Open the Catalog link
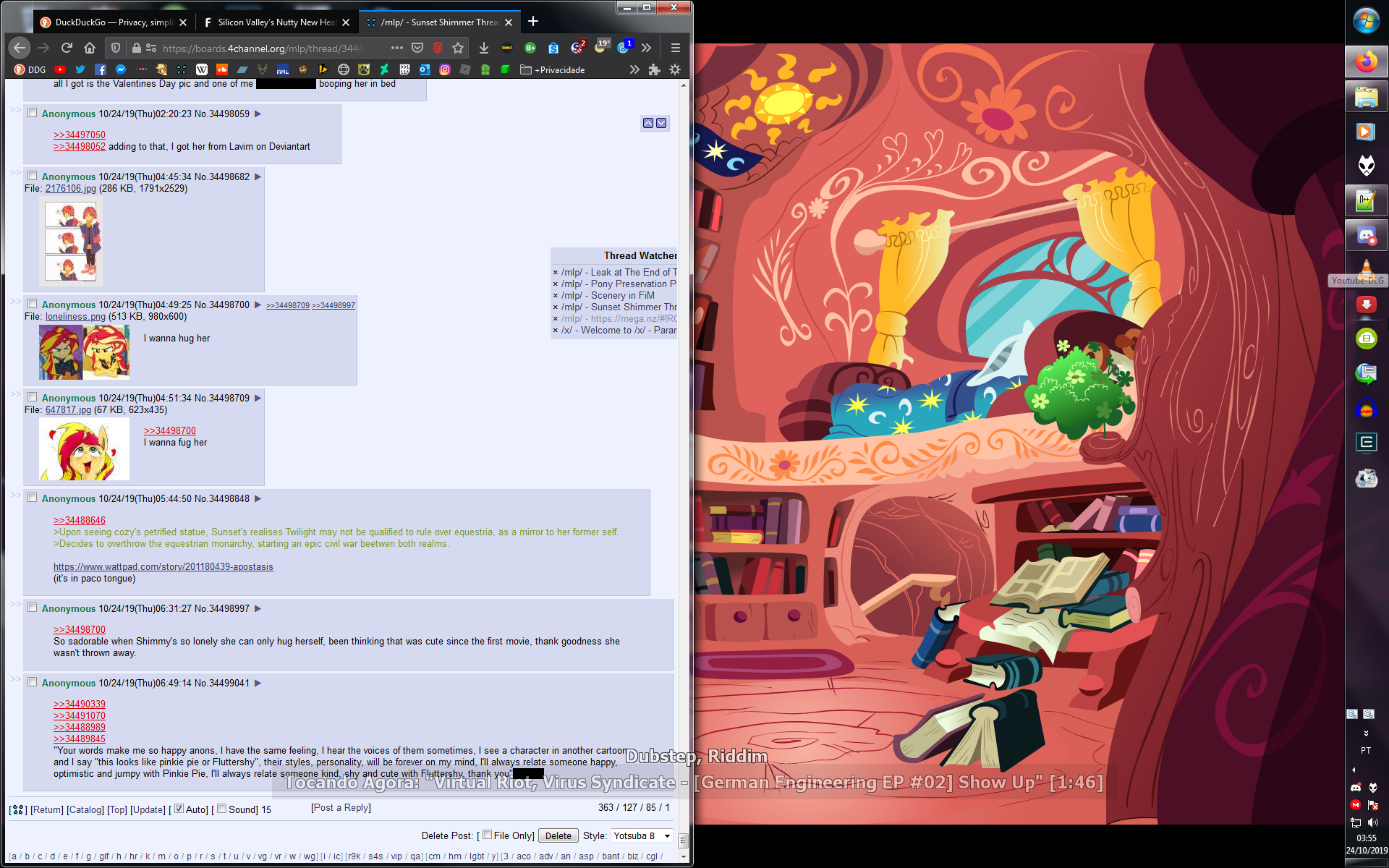The image size is (1389, 868). 85,809
